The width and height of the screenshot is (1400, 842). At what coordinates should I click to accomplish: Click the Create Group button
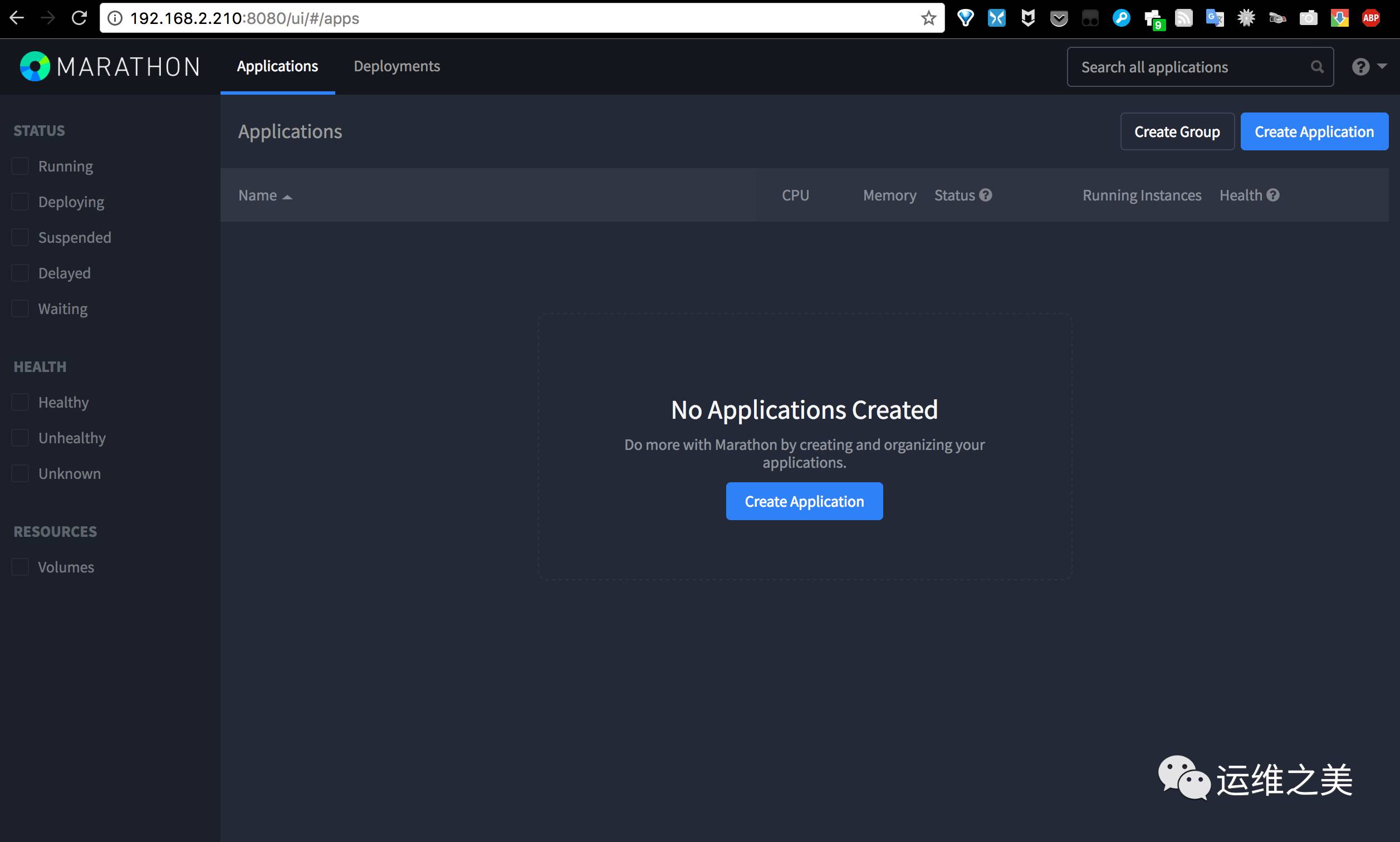point(1177,130)
